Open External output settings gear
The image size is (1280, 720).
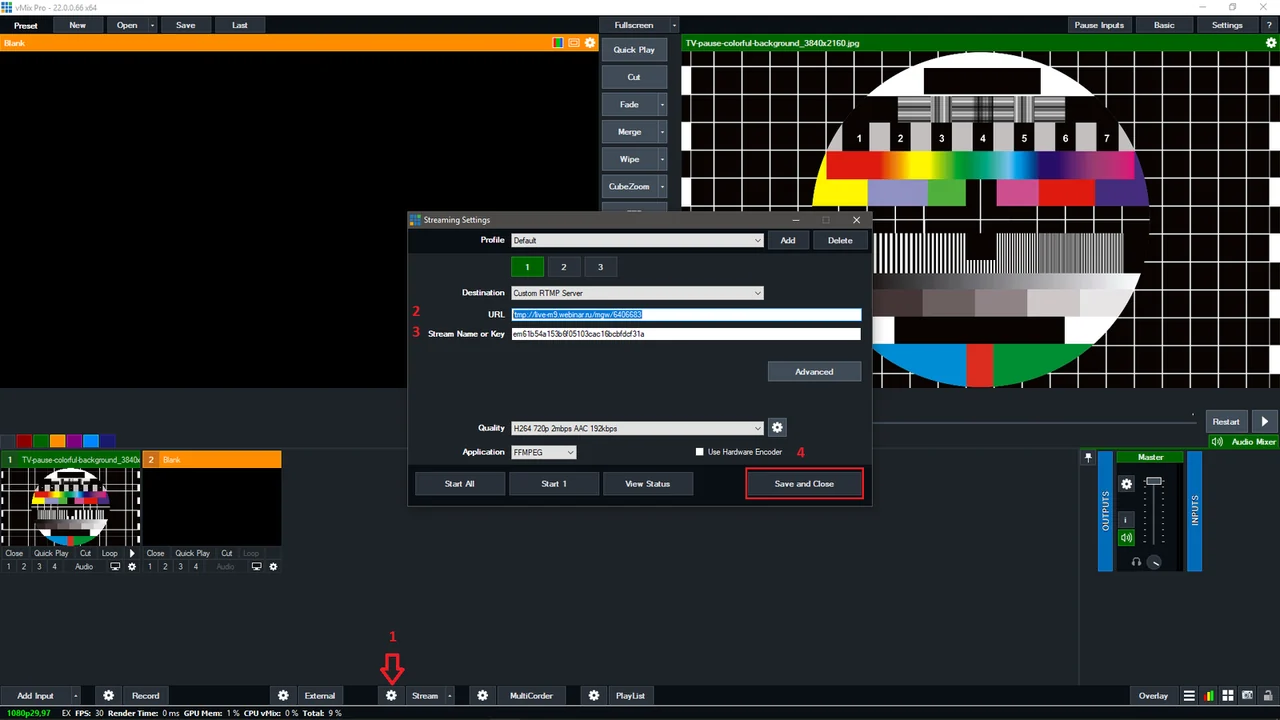point(283,696)
